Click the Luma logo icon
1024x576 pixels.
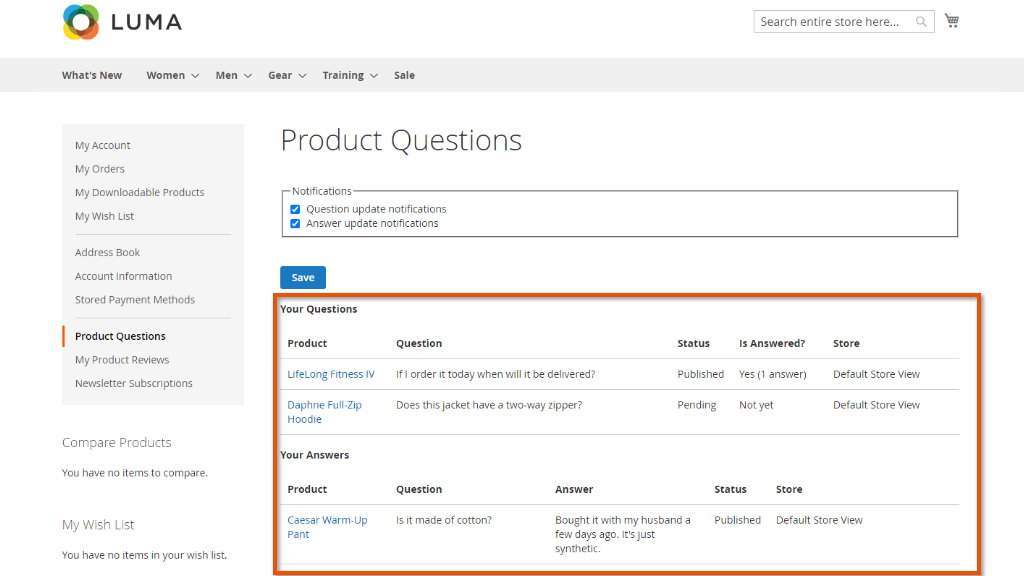coord(81,22)
